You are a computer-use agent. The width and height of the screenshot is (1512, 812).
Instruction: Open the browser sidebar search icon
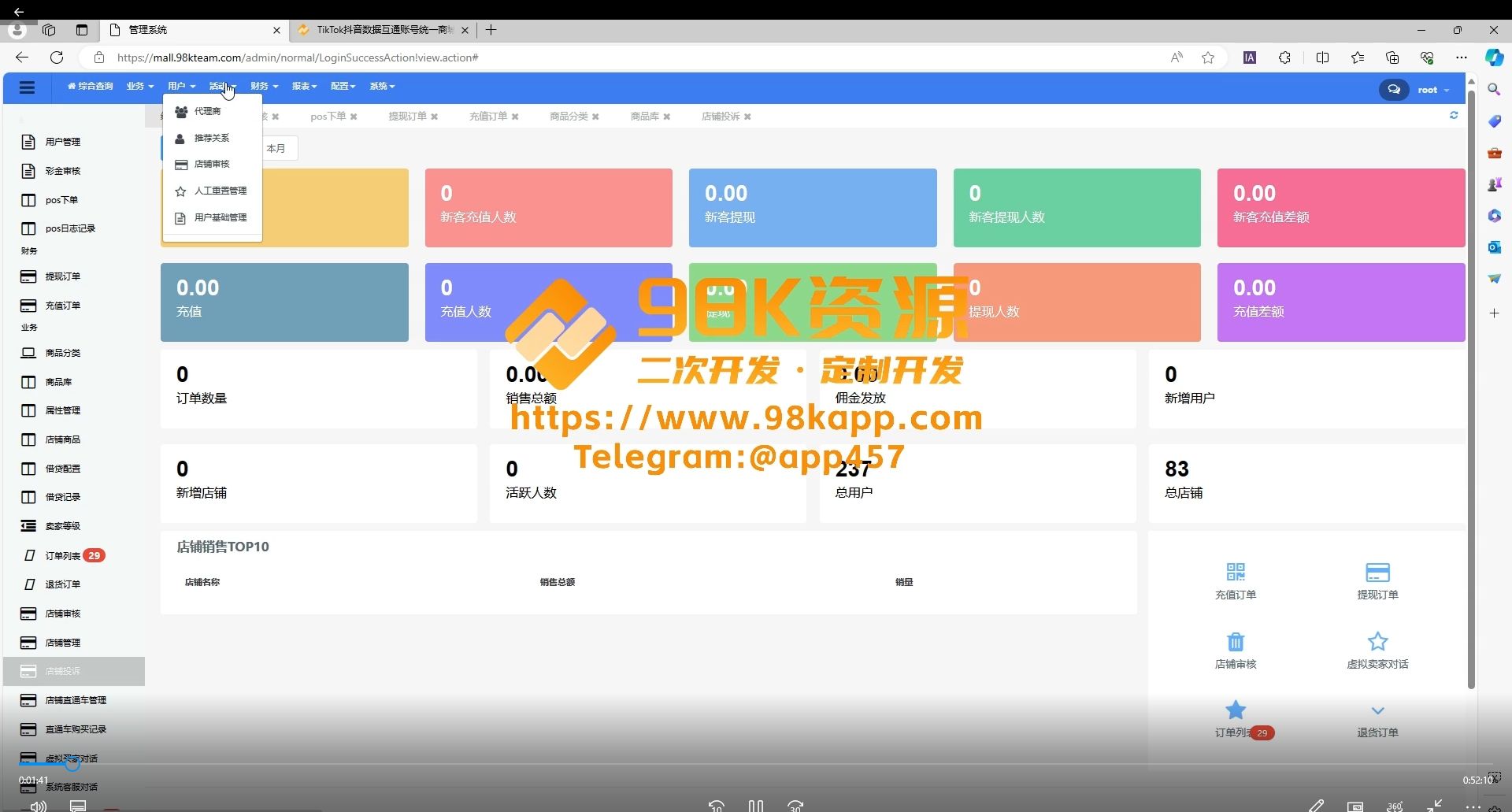pyautogui.click(x=1494, y=90)
